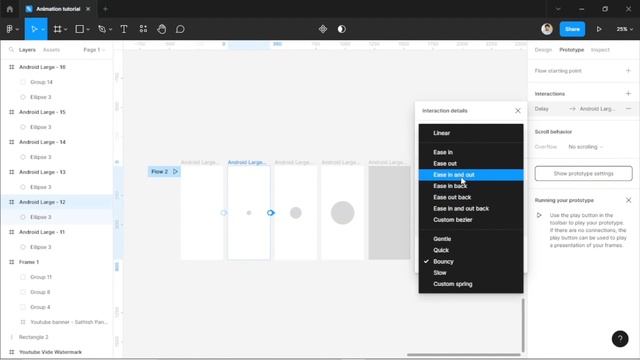
Task: Switch to the Design tab
Action: pos(543,50)
